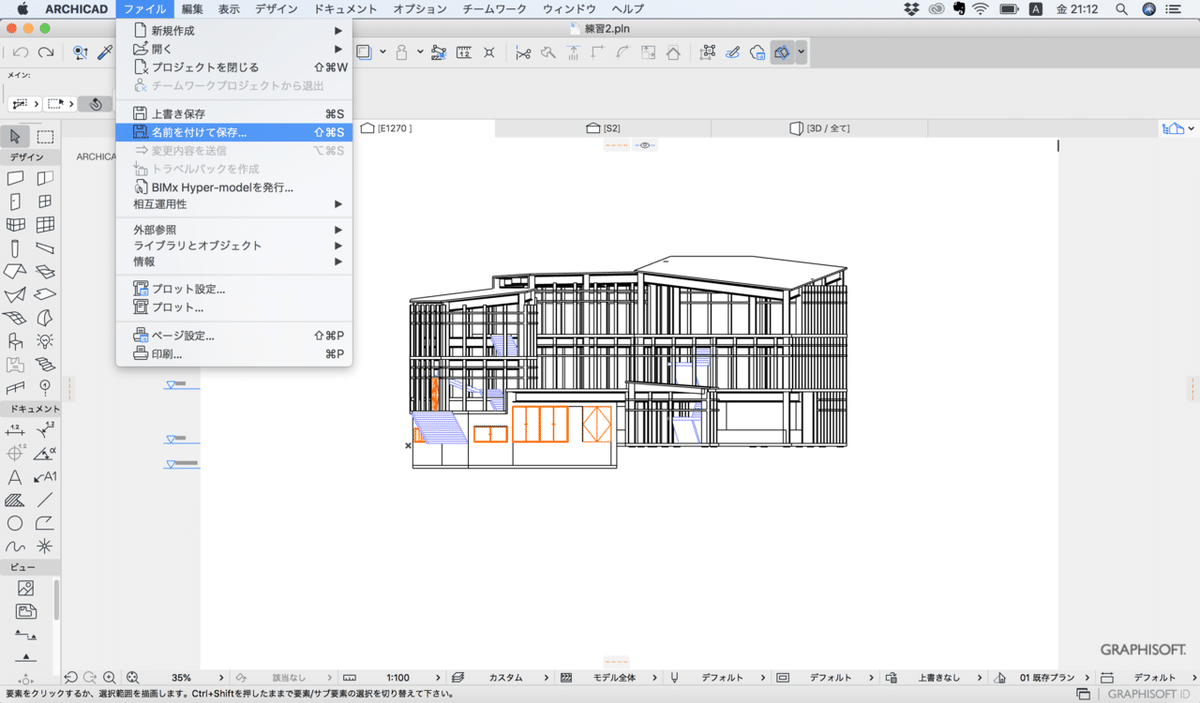Select the Figure image tool
Screen dimensions: 1200x703
[26, 589]
